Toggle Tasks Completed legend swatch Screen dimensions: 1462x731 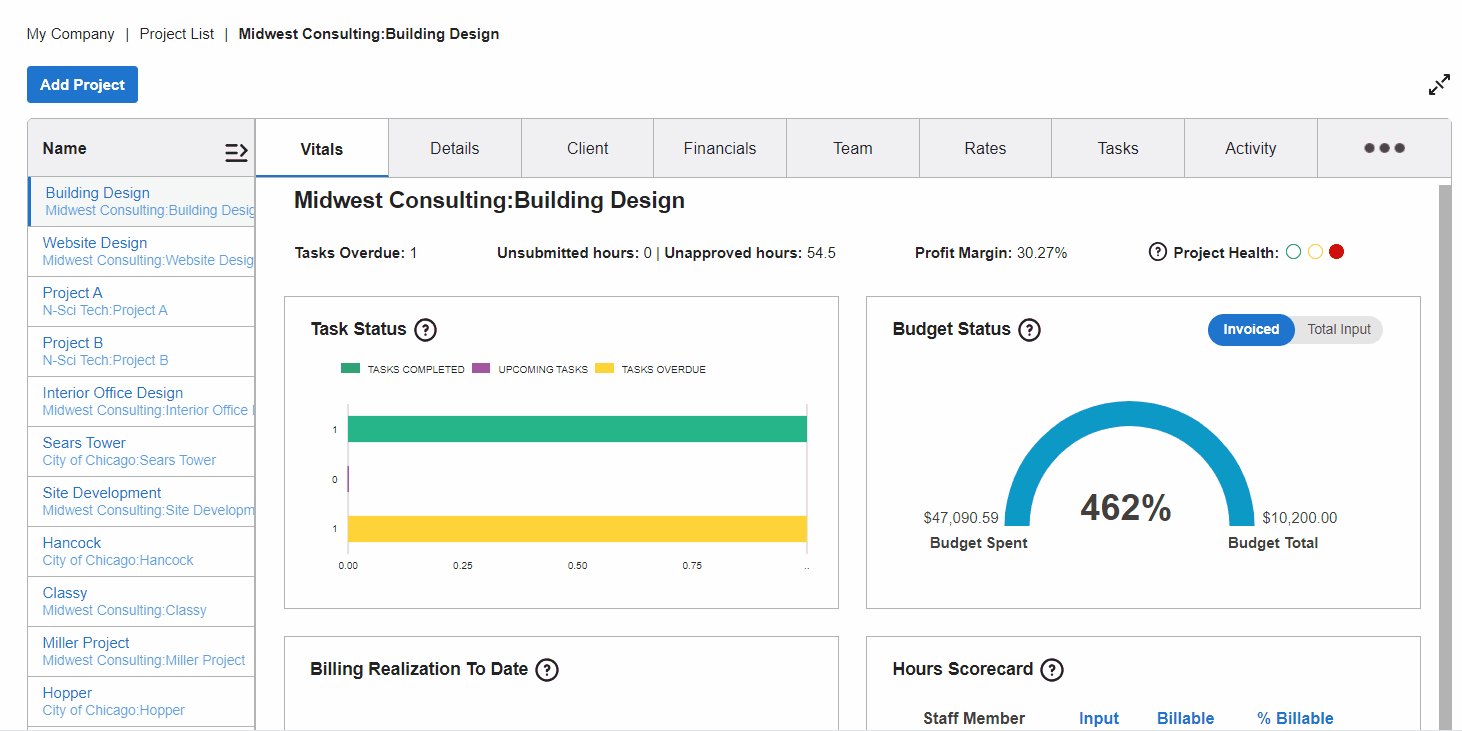350,369
